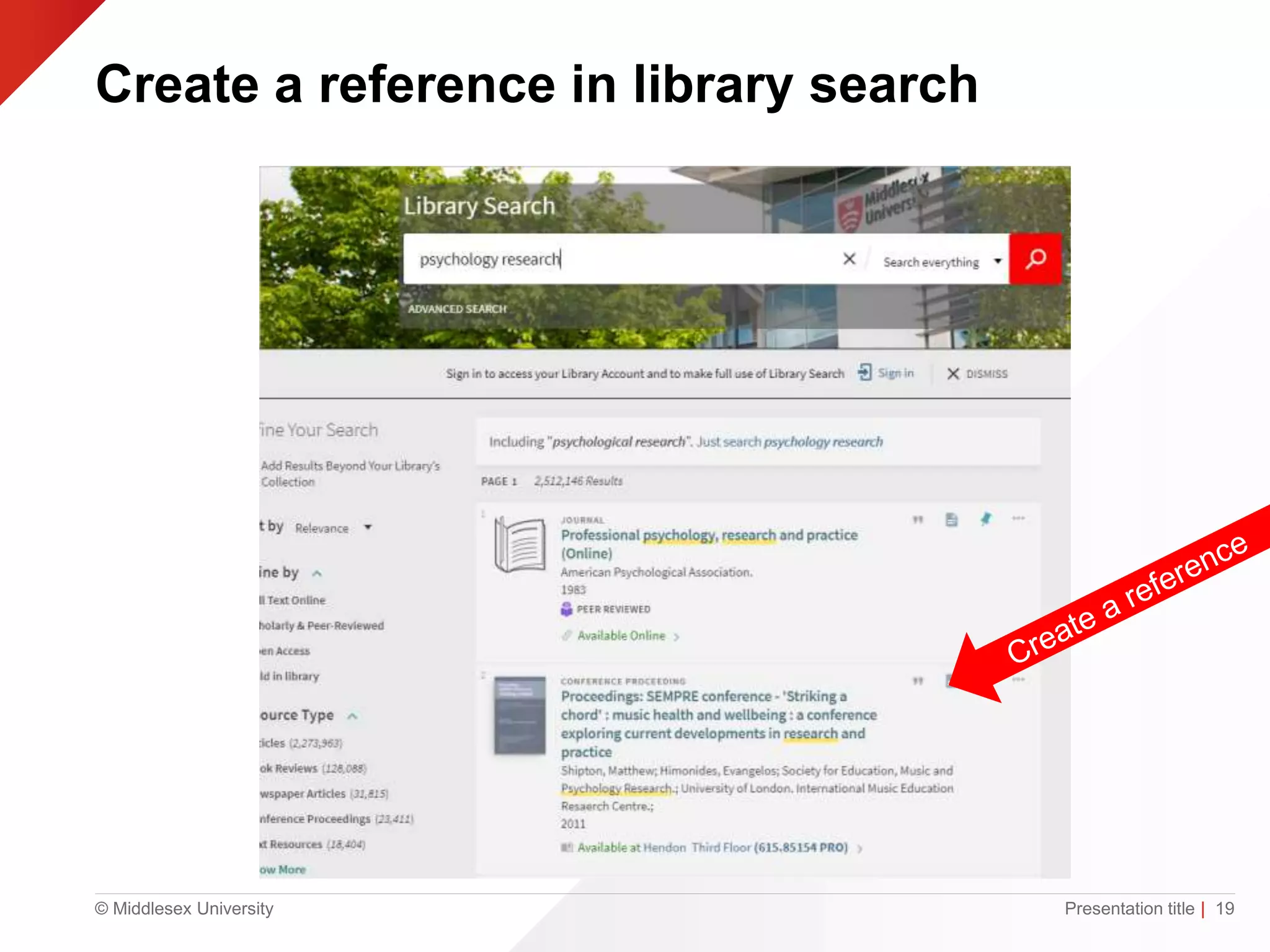Viewport: 1270px width, 952px height.
Task: Click the Middlesex University logo in banner
Action: (x=882, y=203)
